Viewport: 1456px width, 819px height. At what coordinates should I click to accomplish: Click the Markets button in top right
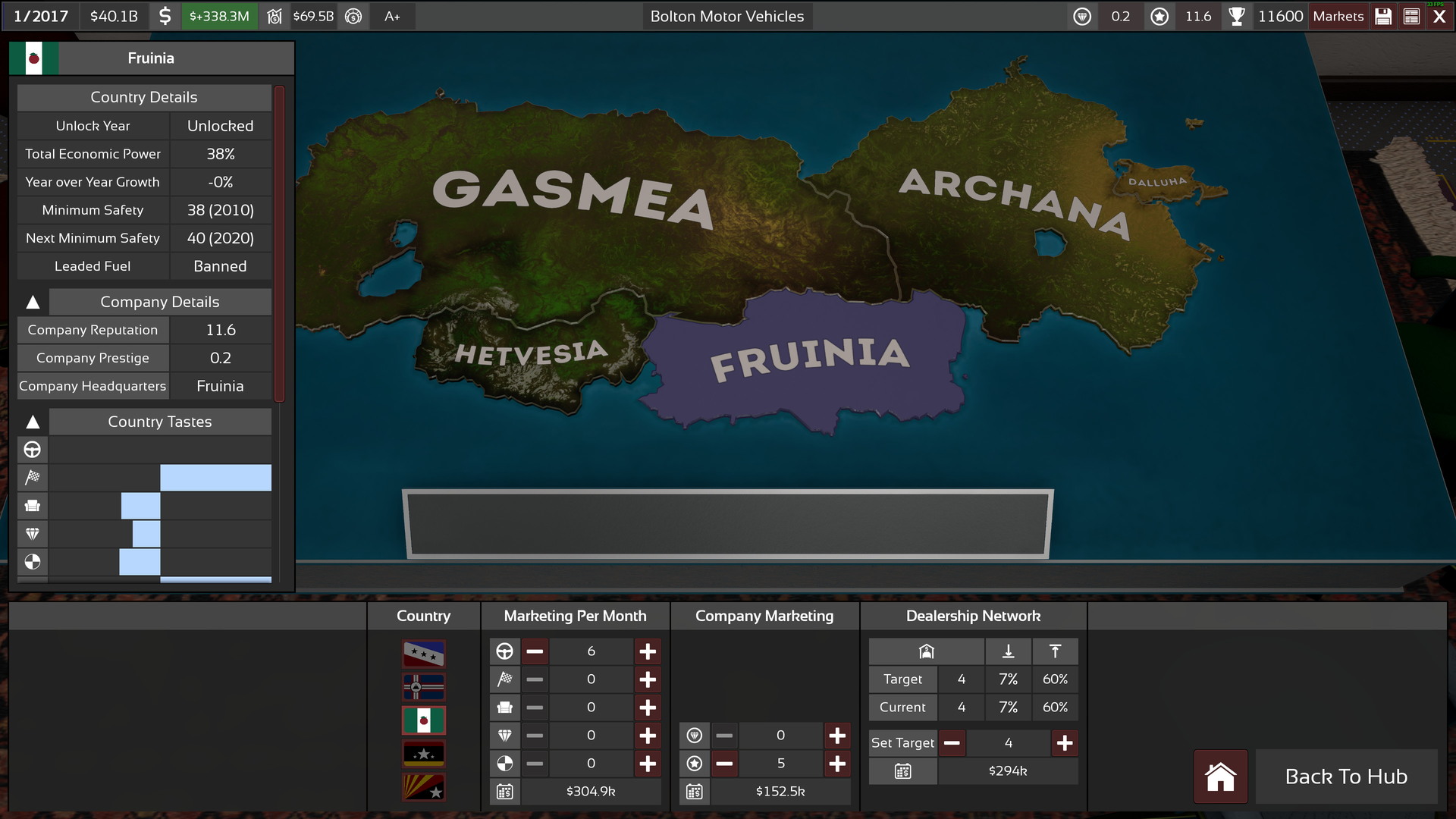coord(1337,16)
